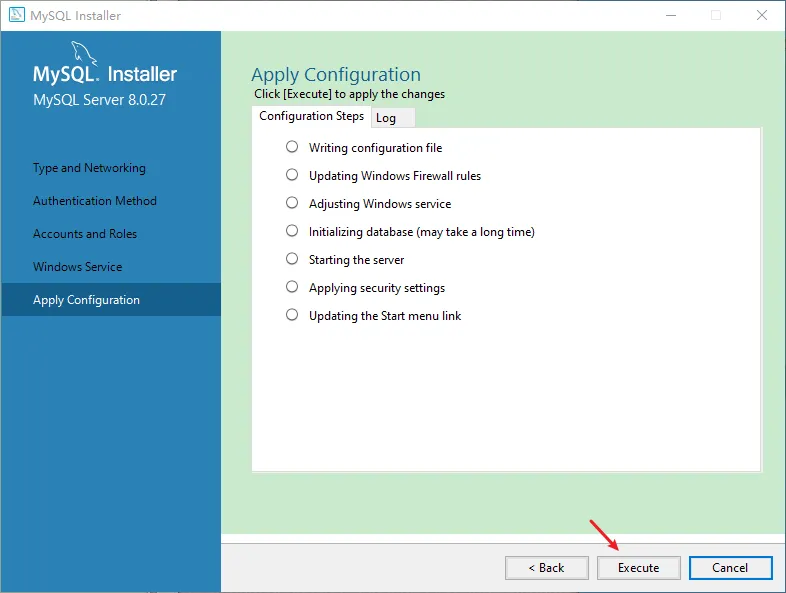786x593 pixels.
Task: Switch to the Log tab
Action: [387, 118]
